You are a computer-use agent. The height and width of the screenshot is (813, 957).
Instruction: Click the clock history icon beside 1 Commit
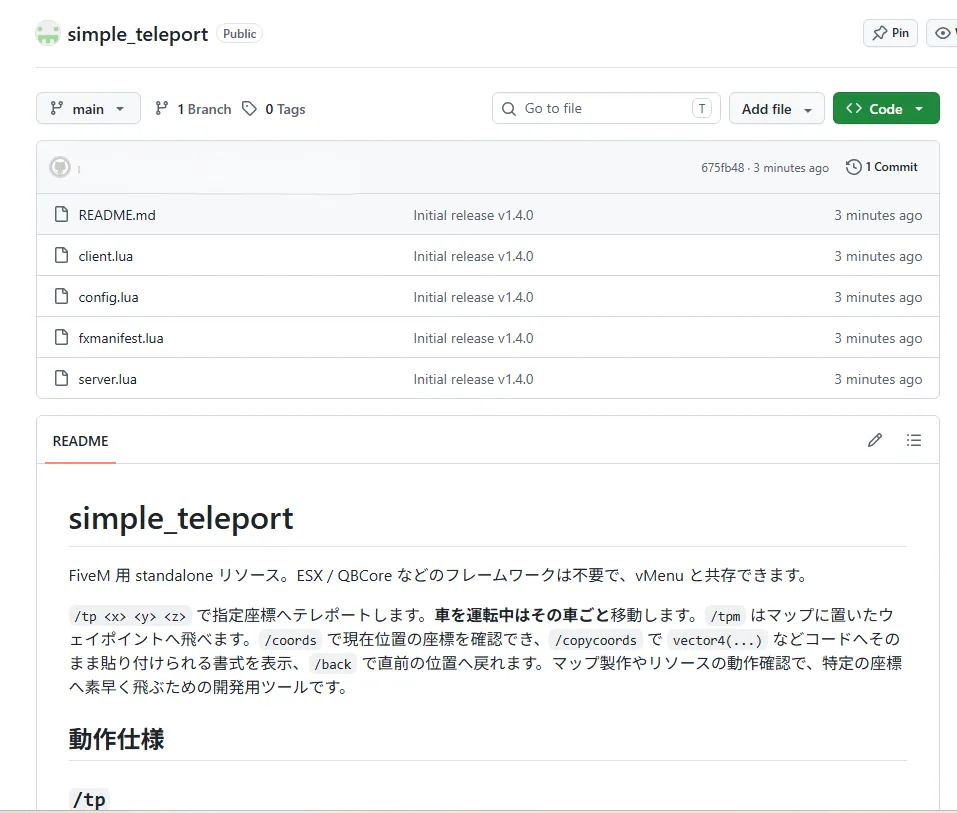(x=853, y=167)
